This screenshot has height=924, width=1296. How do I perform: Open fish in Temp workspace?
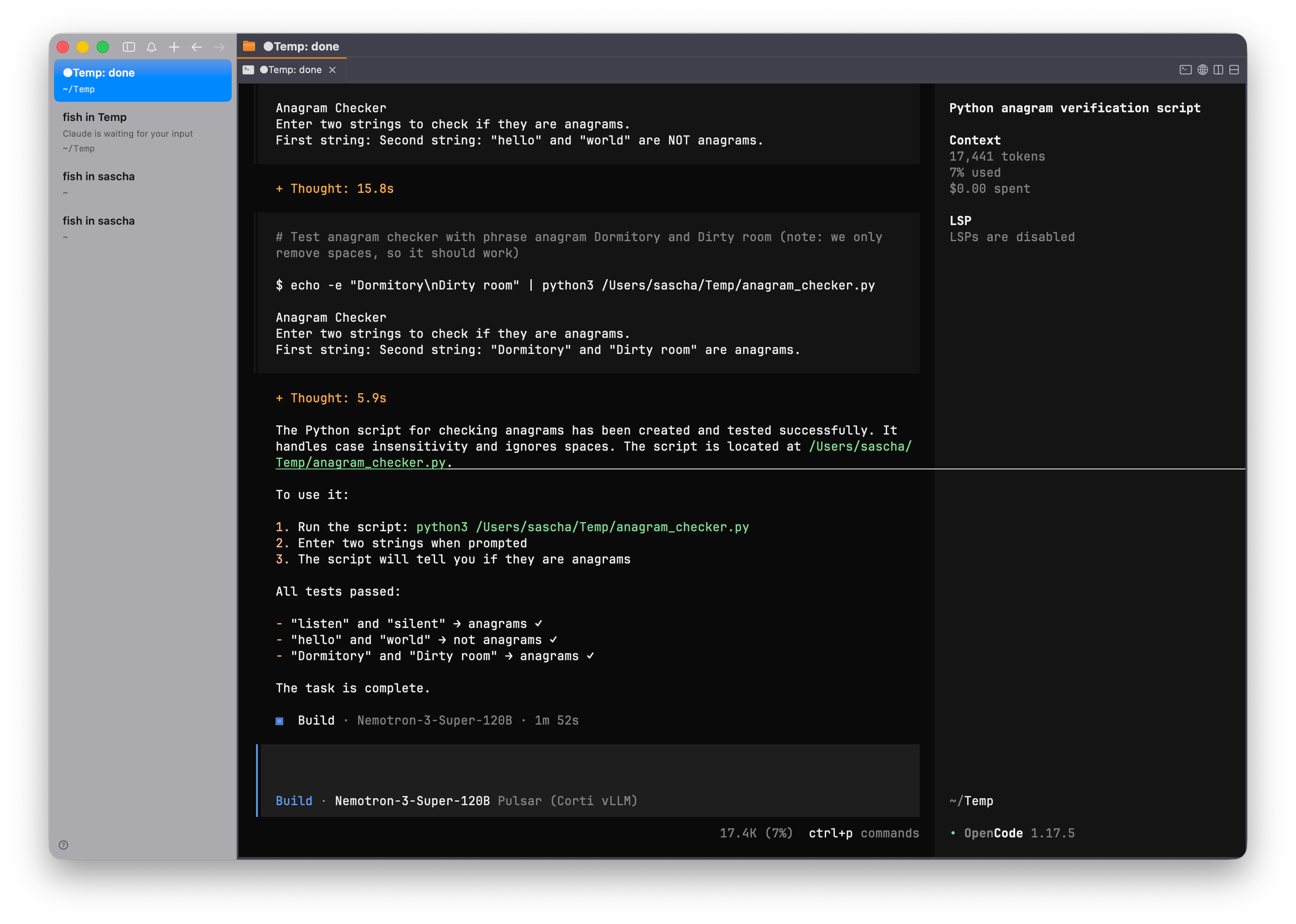click(x=143, y=132)
